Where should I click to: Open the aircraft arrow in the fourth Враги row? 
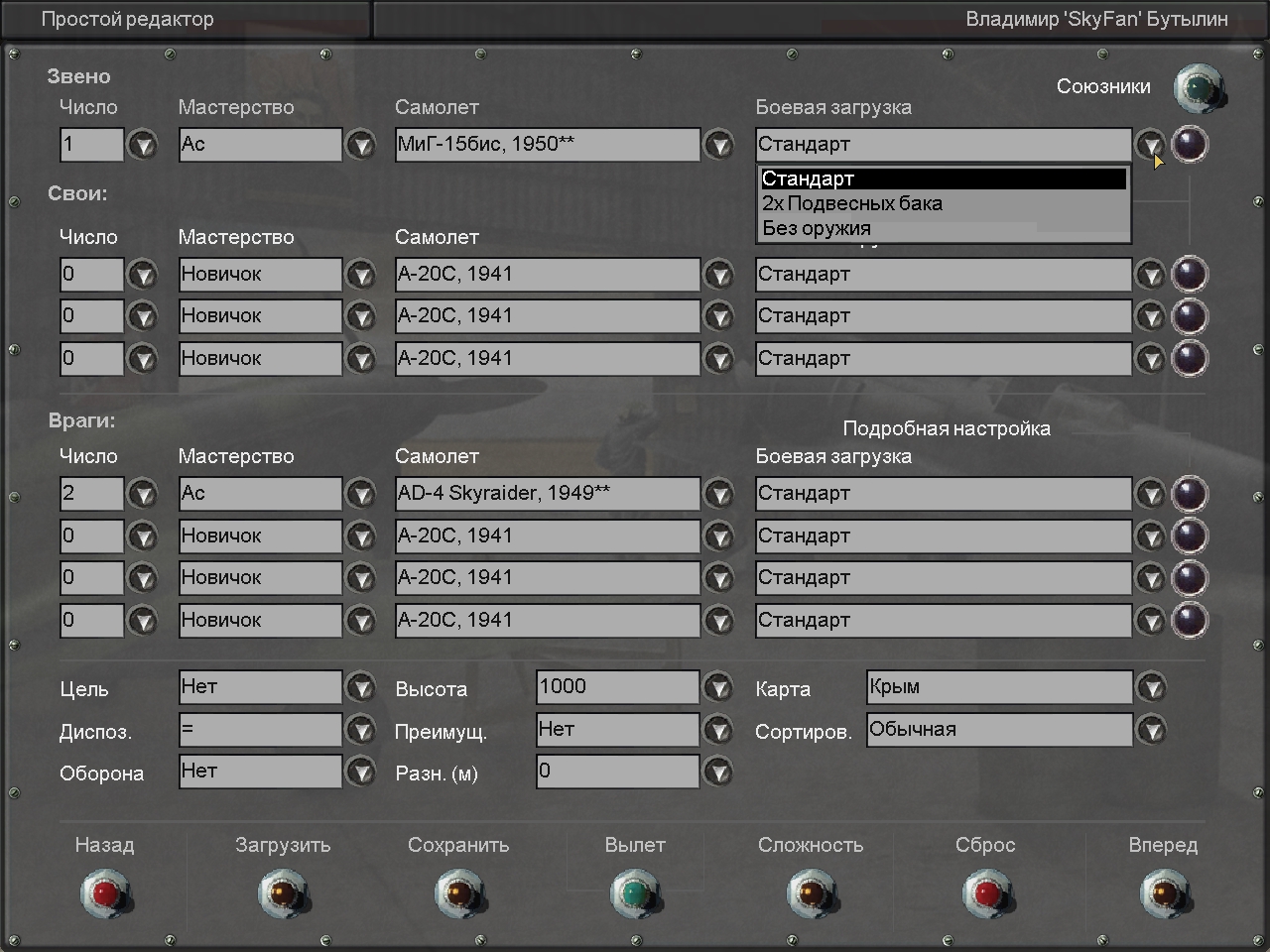pyautogui.click(x=718, y=621)
